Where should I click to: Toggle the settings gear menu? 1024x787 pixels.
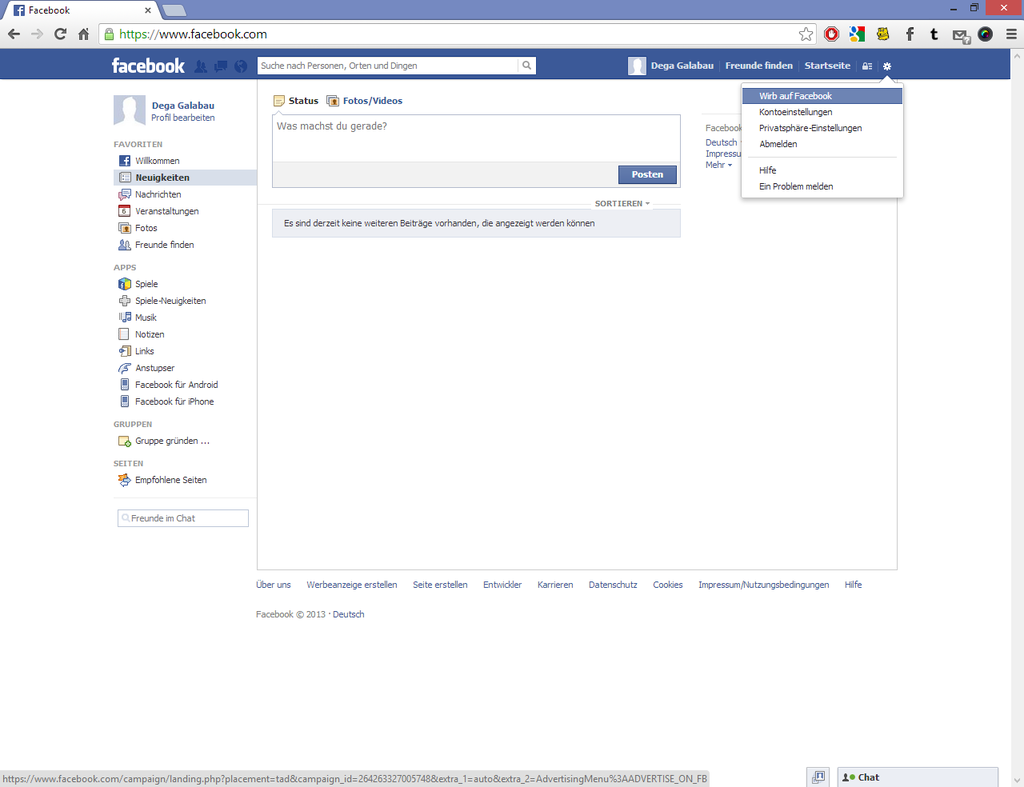point(887,66)
